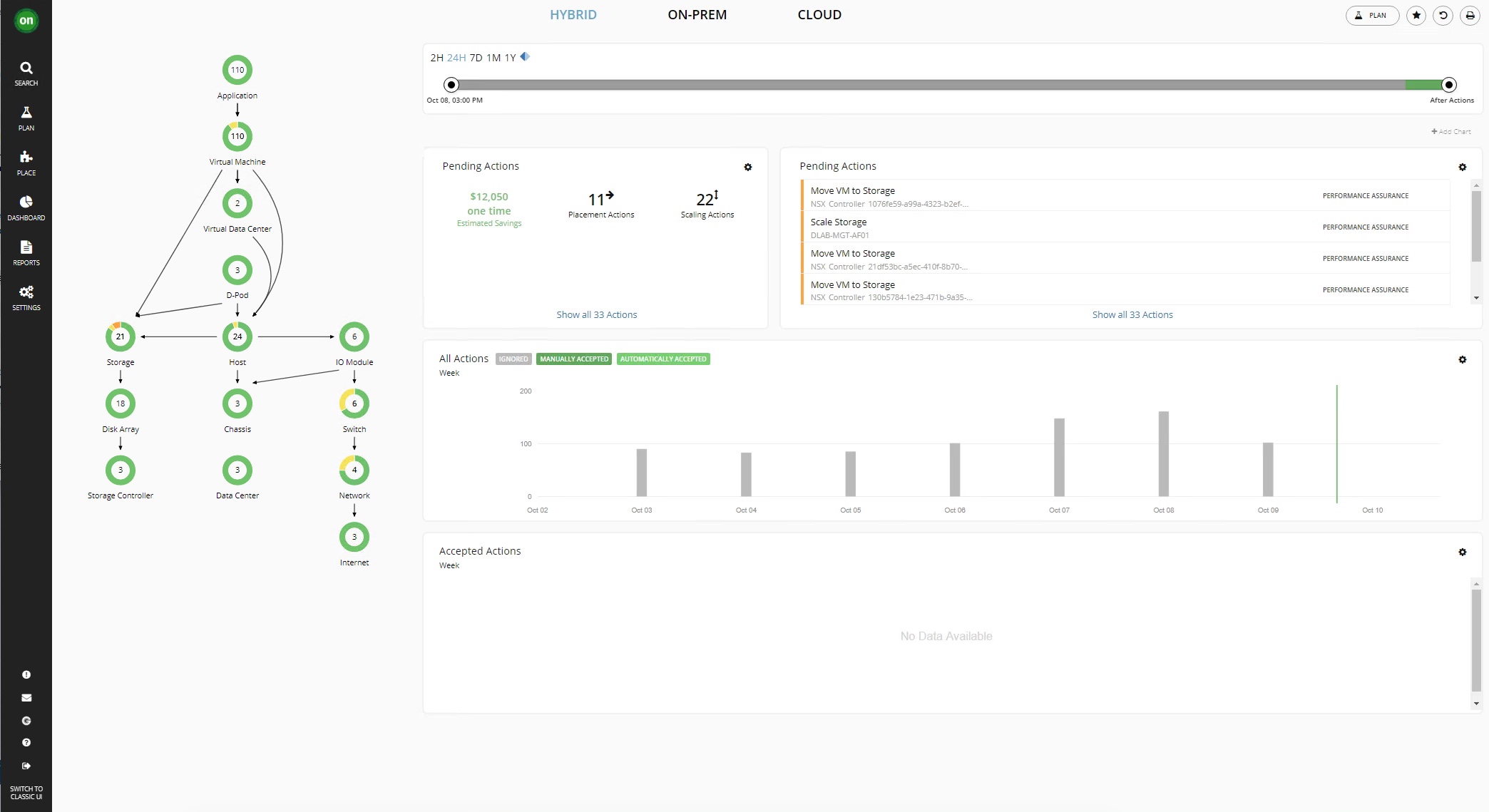Select the Storage node in supply chain
The height and width of the screenshot is (812, 1489).
point(121,337)
